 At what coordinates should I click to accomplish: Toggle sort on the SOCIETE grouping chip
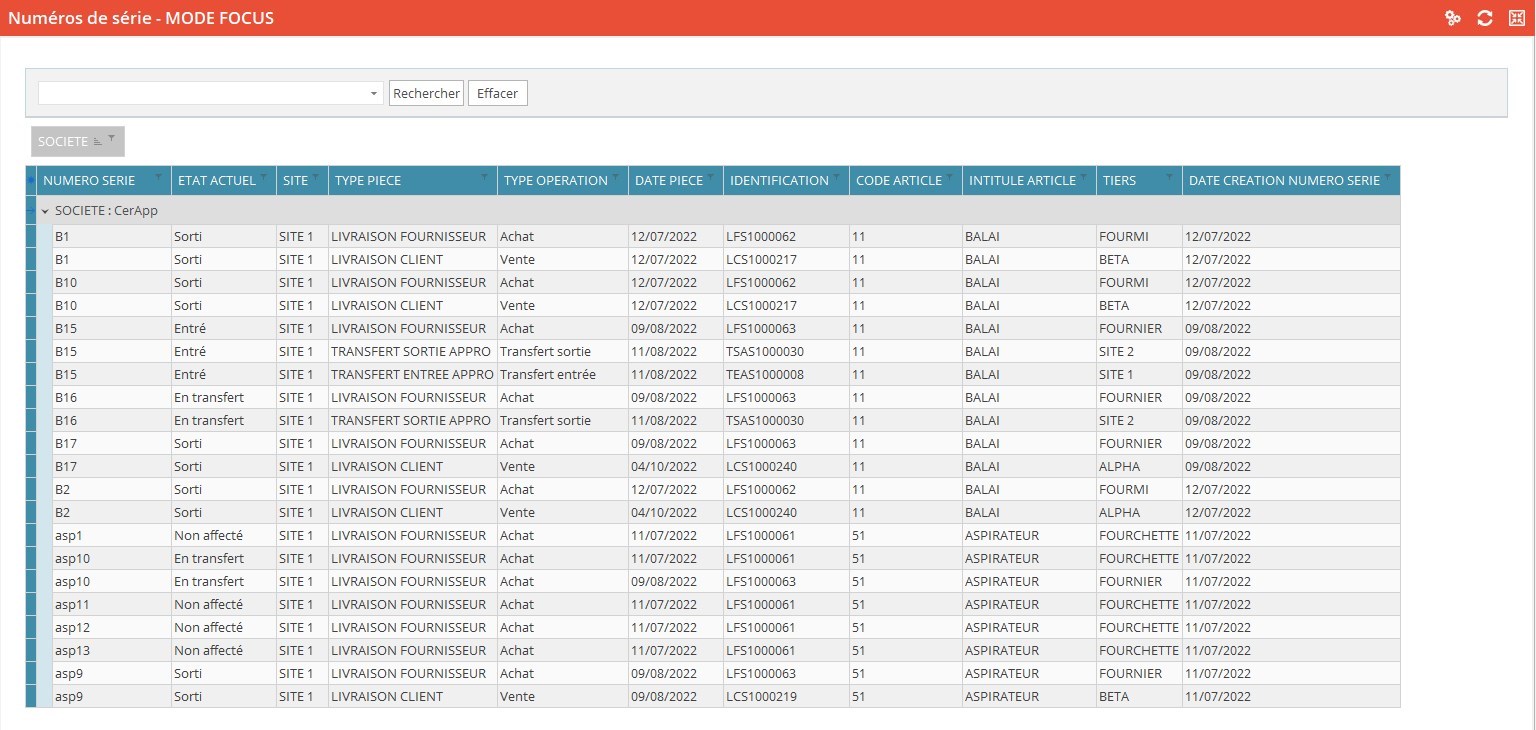(98, 142)
